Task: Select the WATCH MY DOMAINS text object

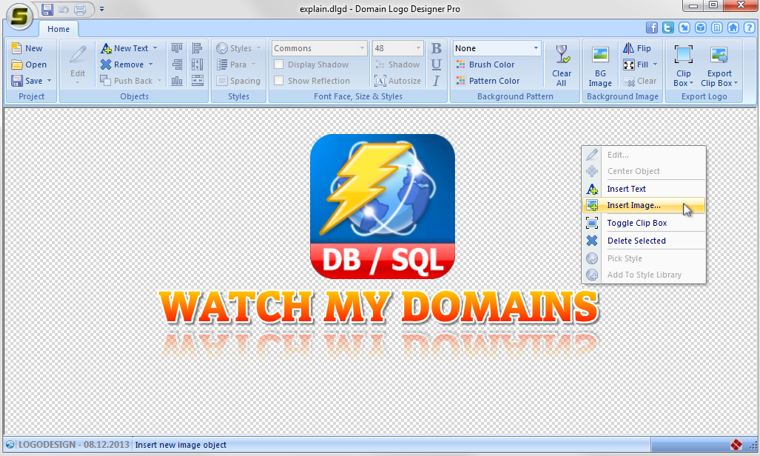Action: (379, 307)
